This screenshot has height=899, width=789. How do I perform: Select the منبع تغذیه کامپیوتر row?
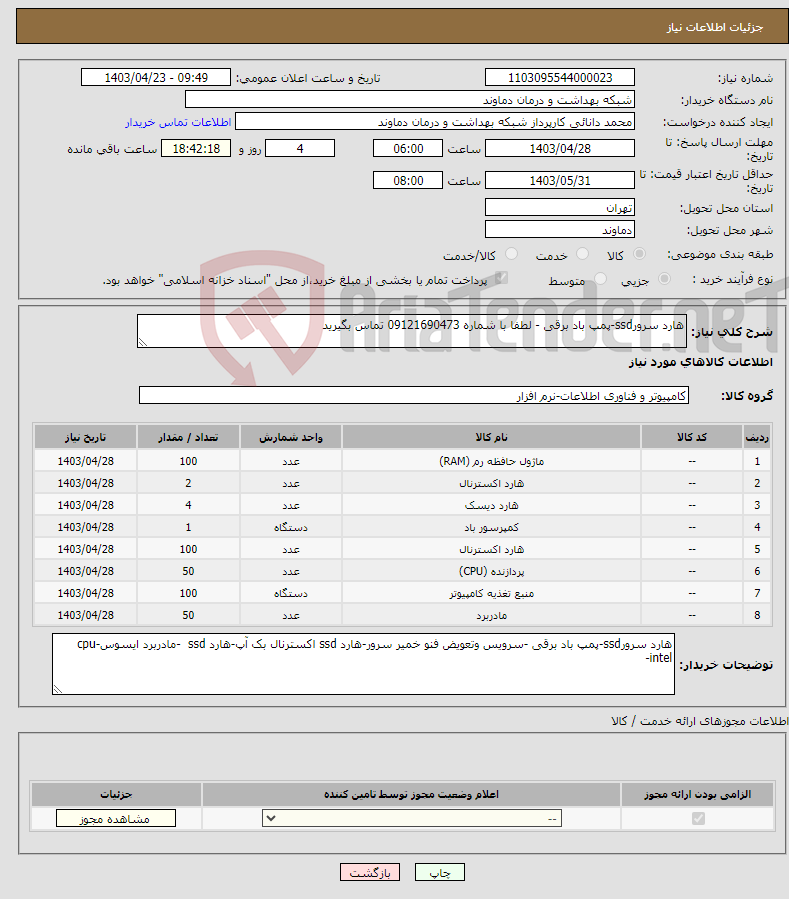point(403,593)
